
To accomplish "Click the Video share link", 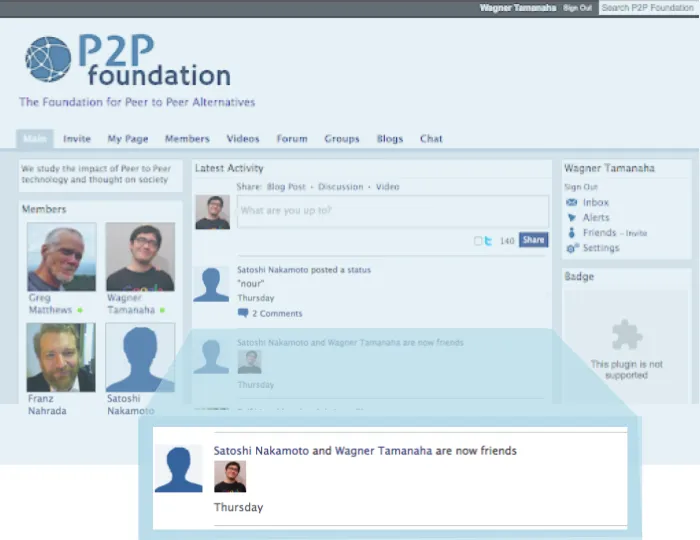I will pos(388,187).
